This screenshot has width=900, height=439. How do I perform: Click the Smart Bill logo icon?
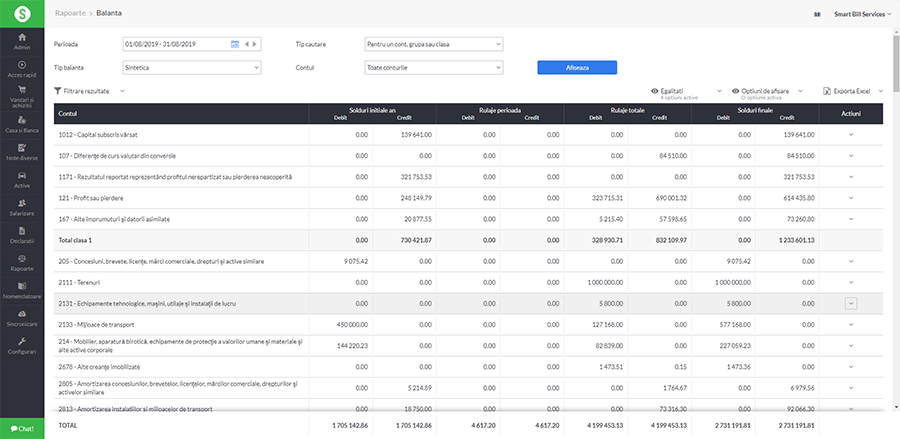(x=21, y=14)
